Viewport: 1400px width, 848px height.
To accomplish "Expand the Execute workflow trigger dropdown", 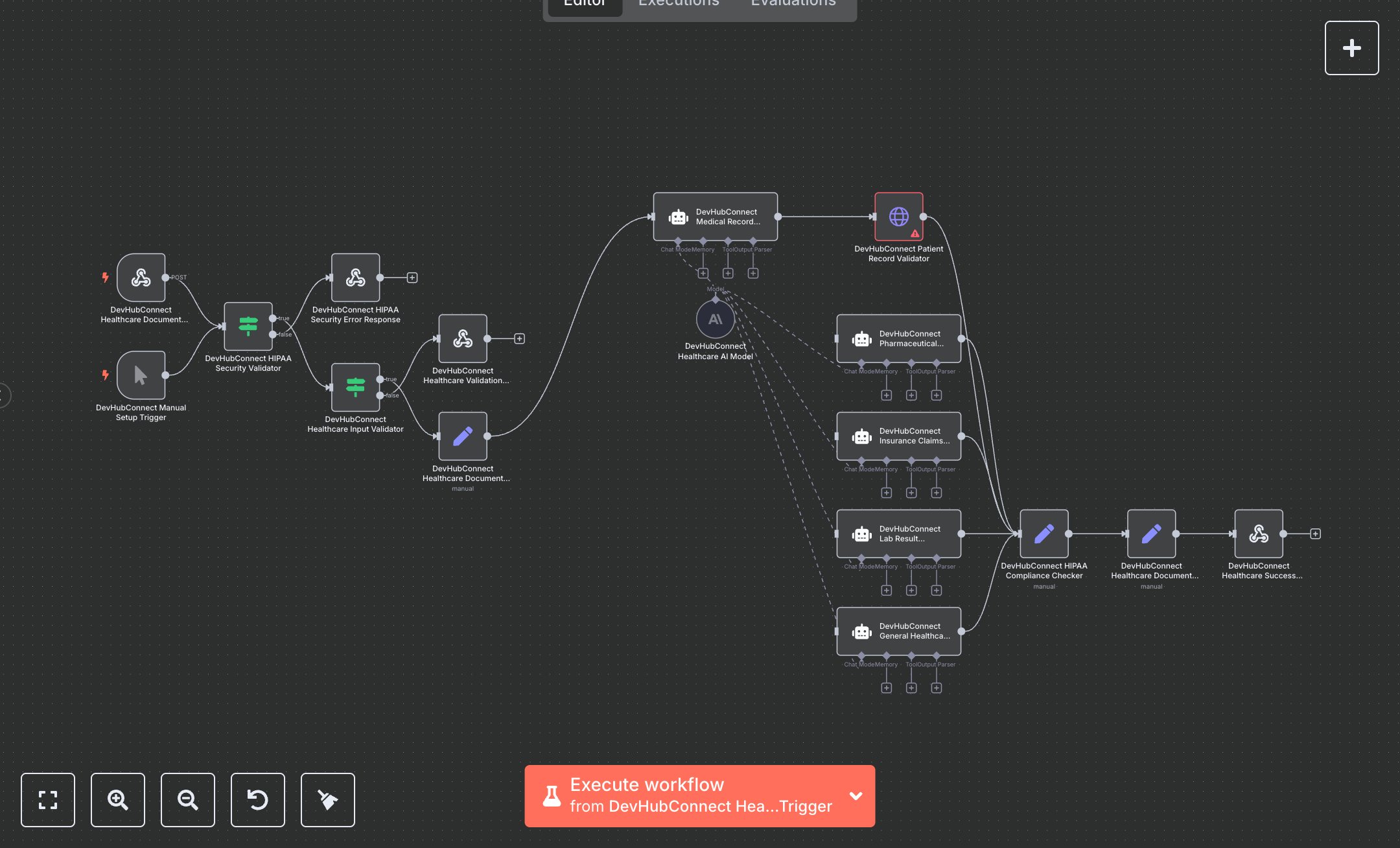I will [x=856, y=795].
